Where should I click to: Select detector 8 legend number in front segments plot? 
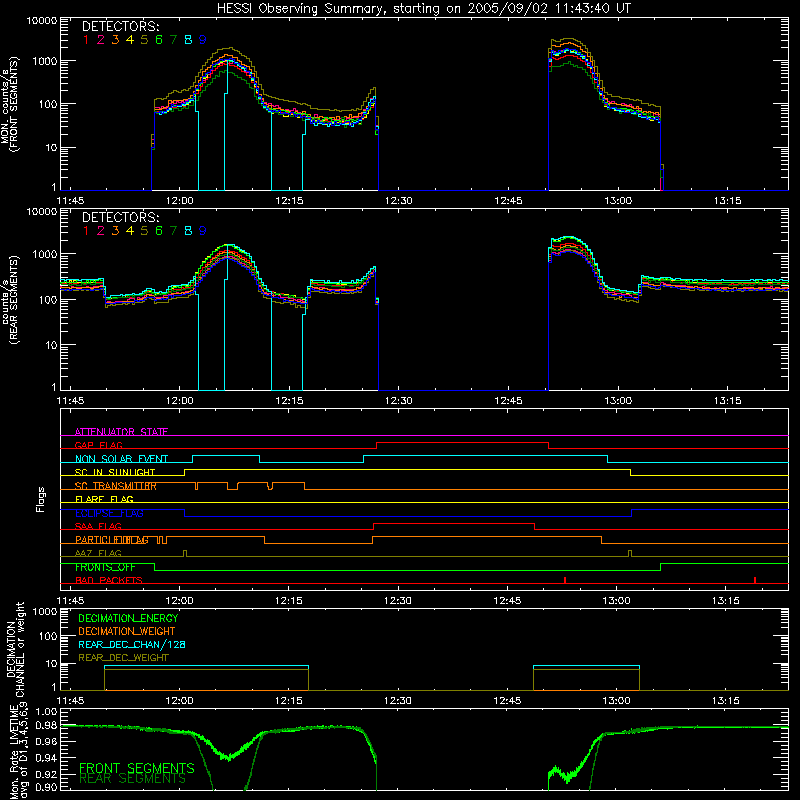click(x=188, y=40)
